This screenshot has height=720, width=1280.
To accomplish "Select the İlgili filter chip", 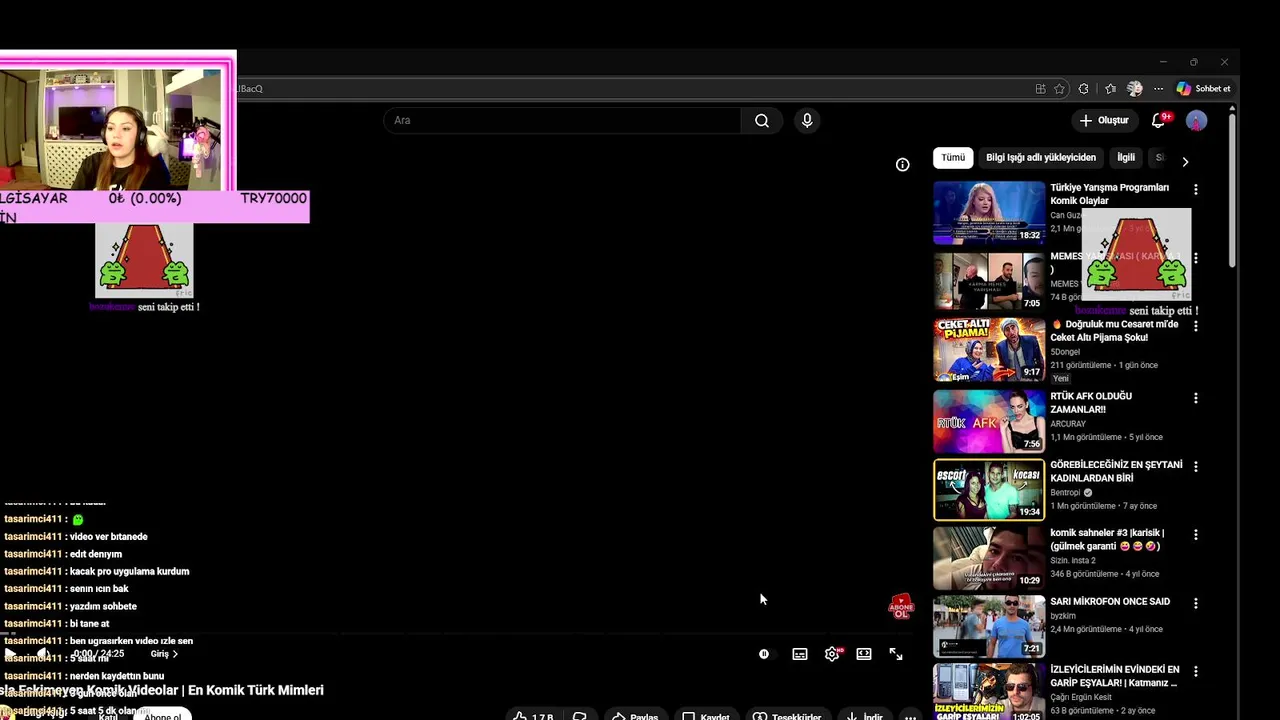I will (1126, 157).
